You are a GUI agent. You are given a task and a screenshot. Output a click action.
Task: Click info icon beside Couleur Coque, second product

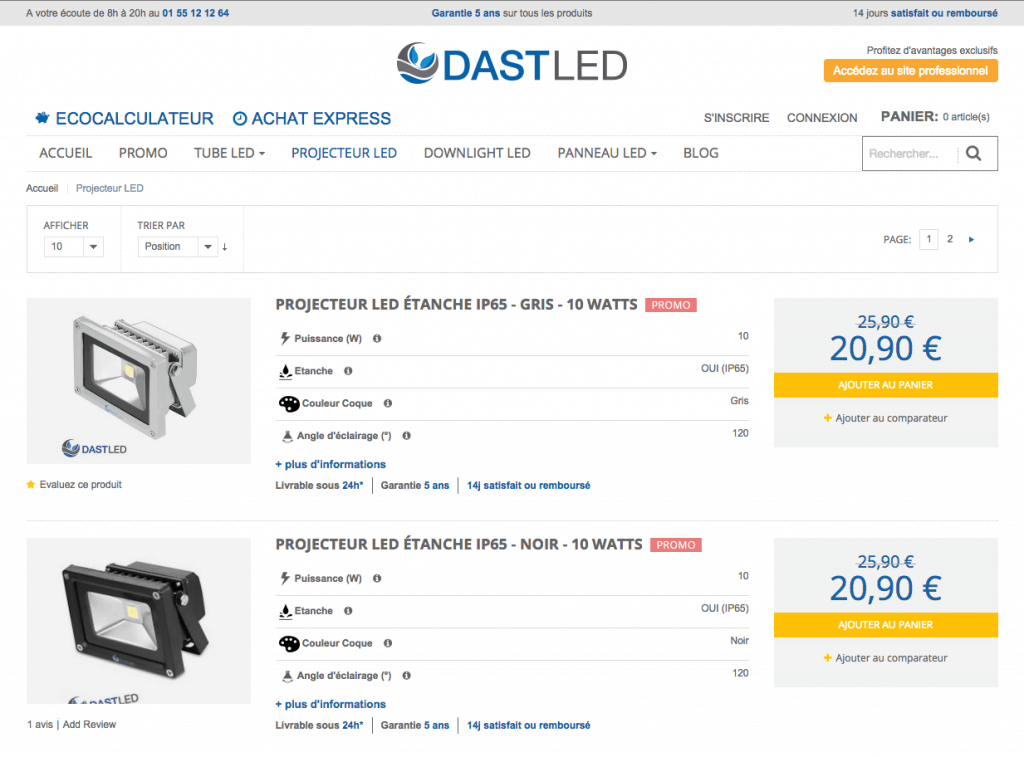point(387,644)
